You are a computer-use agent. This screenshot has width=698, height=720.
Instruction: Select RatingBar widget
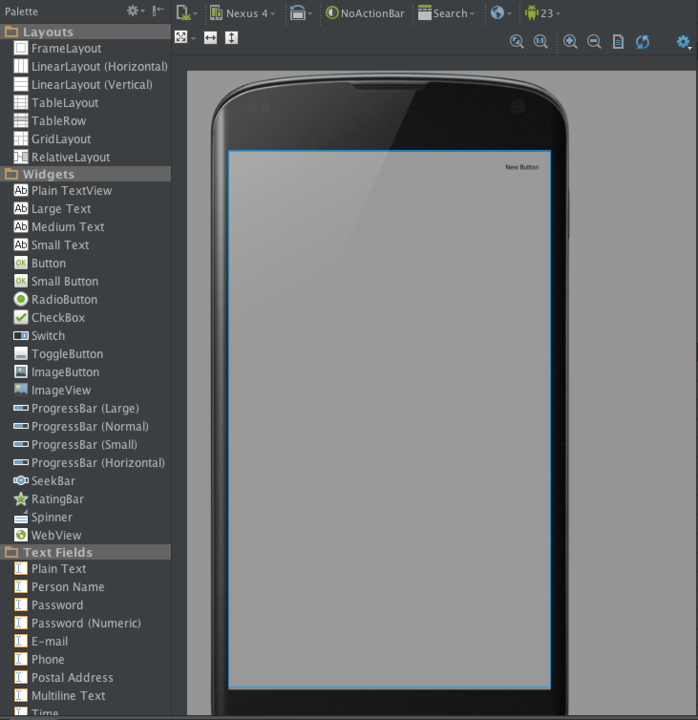(85, 499)
